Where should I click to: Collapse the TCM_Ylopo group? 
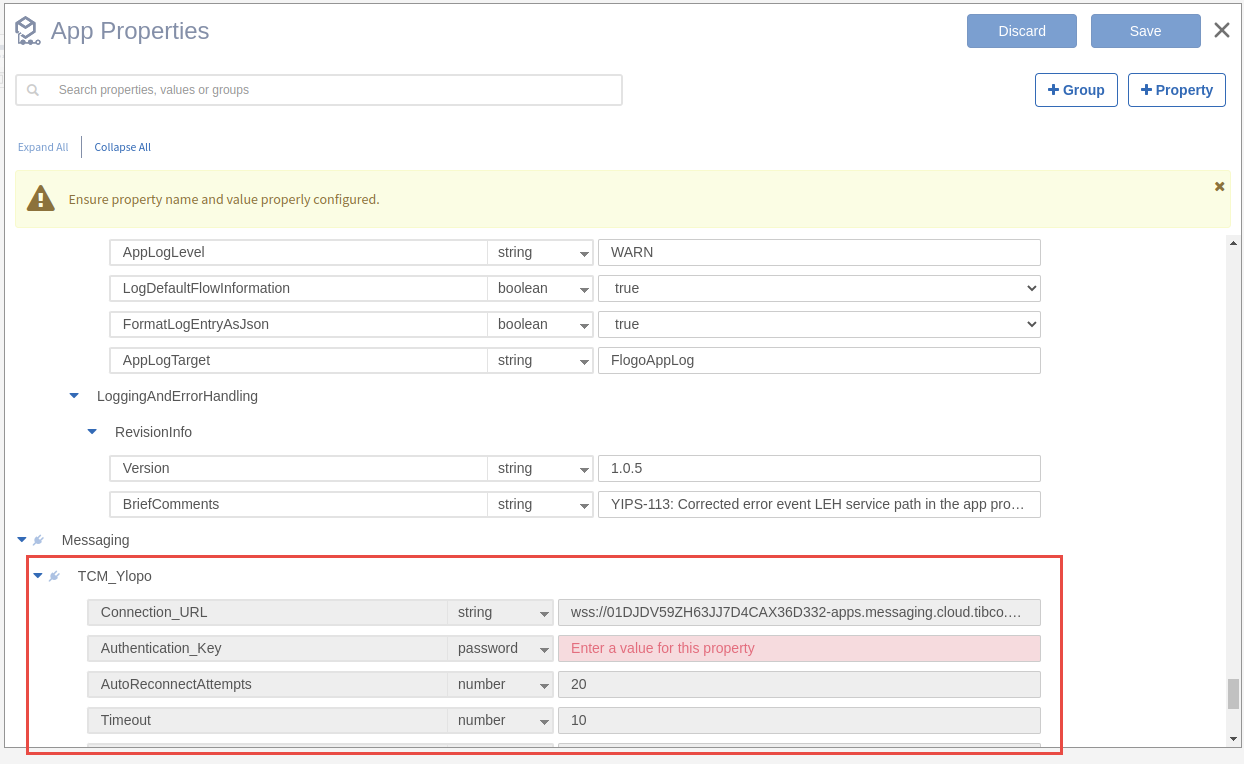click(38, 576)
